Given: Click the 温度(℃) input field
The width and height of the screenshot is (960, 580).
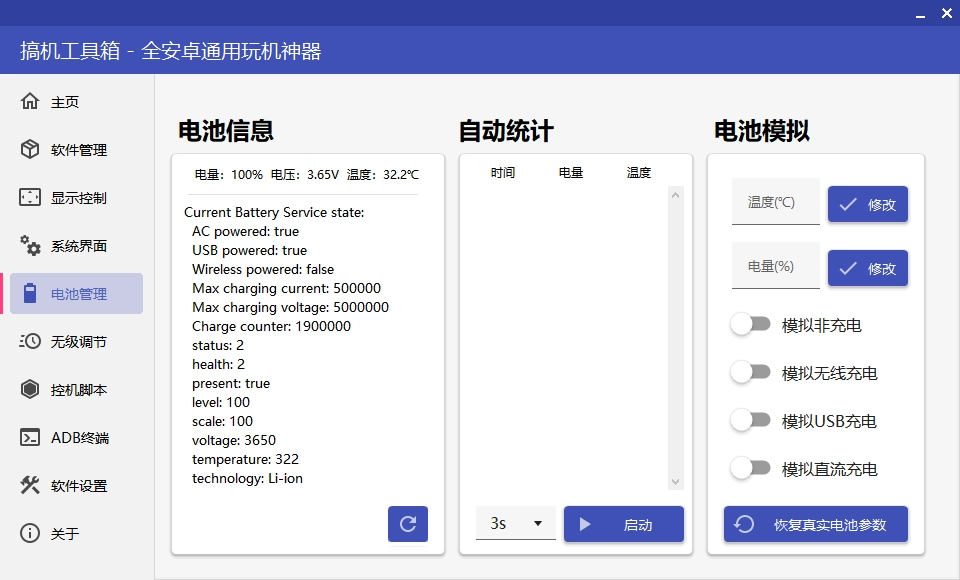Looking at the screenshot, I should 775,202.
